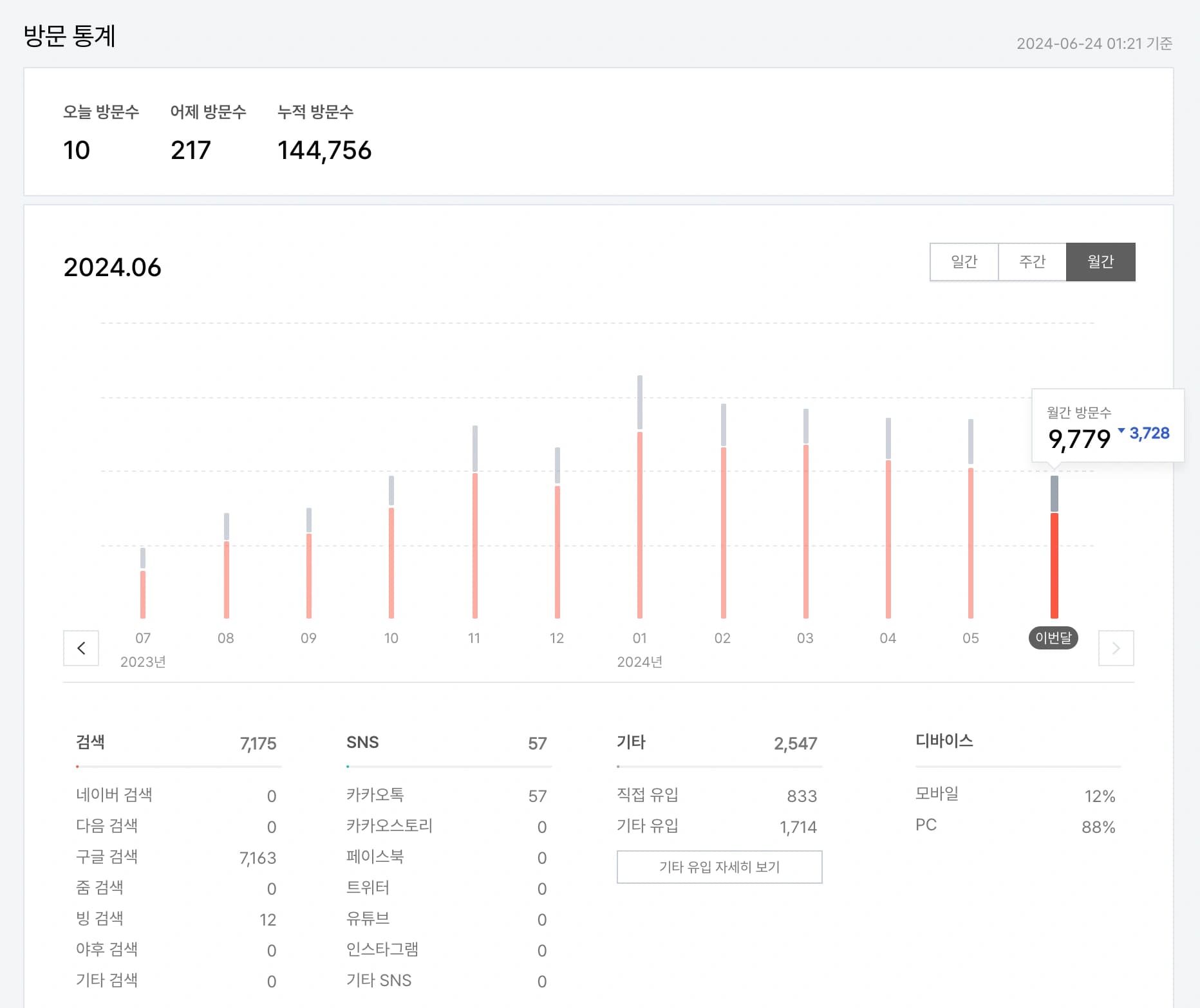Select the 월간 monthly view tab
Screen dimensions: 1200x1008
(x=1101, y=261)
